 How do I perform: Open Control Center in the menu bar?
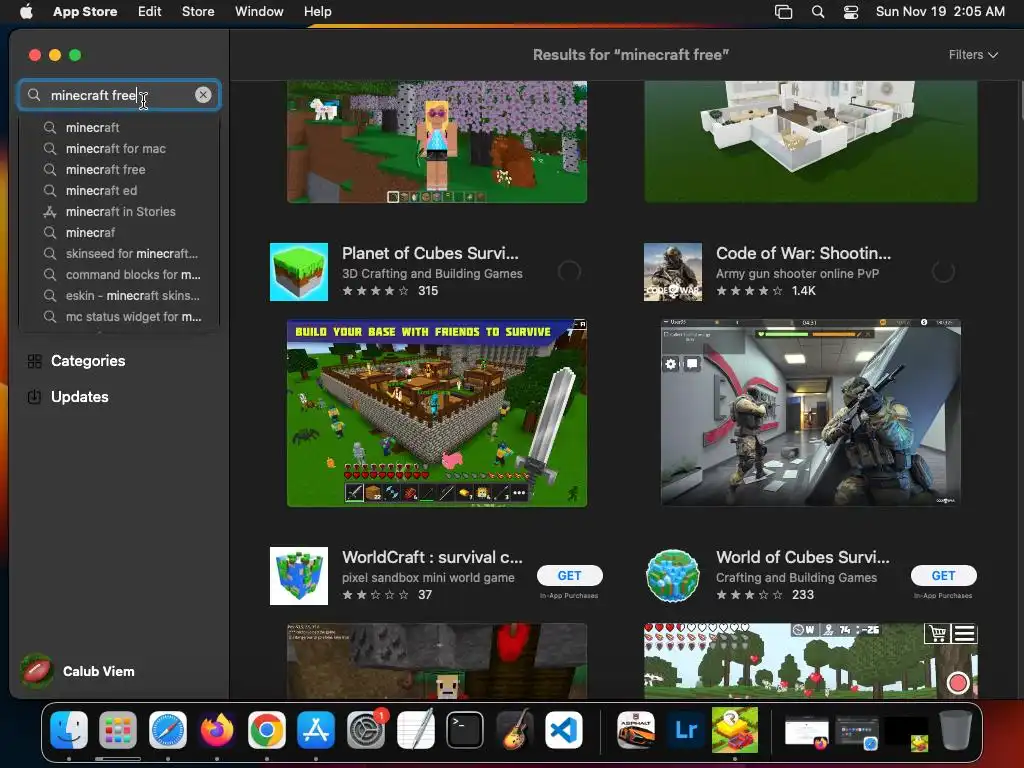point(851,12)
